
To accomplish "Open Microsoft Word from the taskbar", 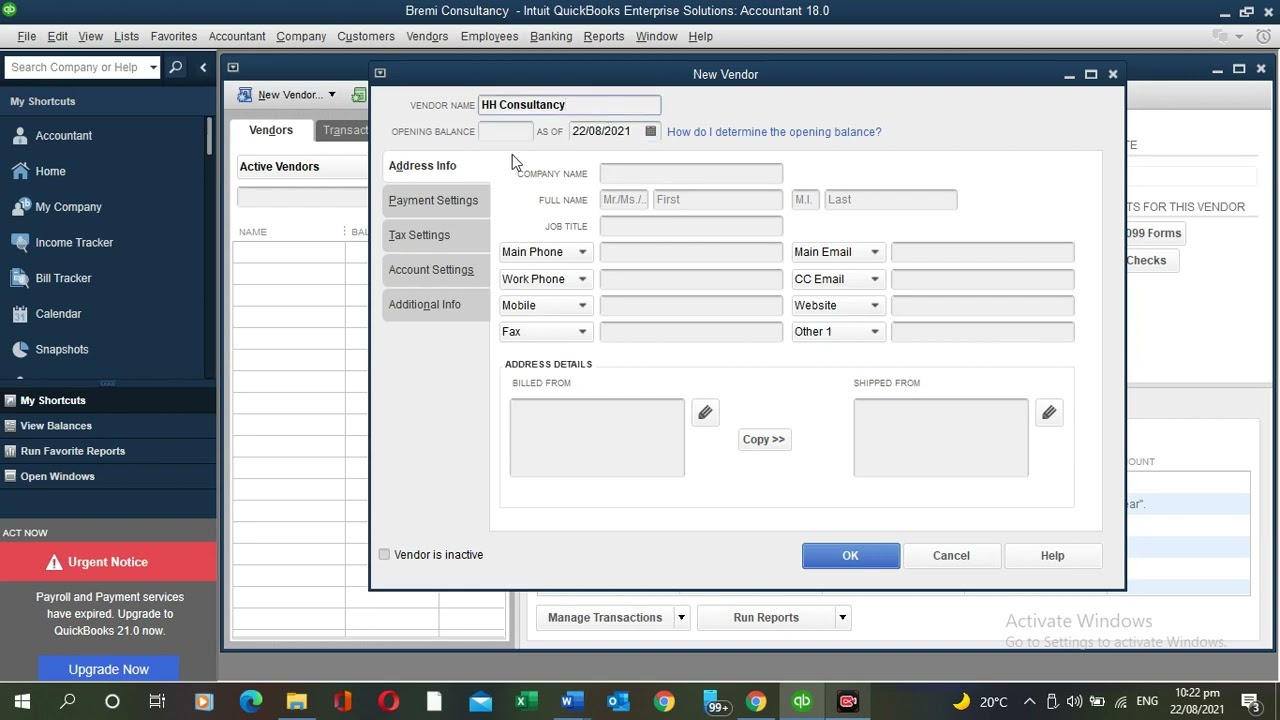I will [570, 702].
